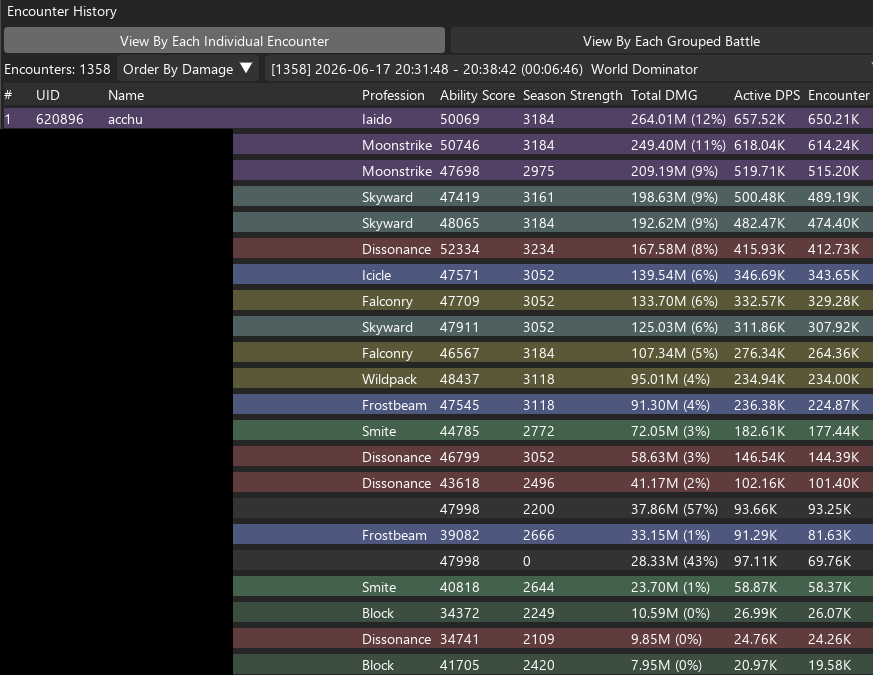Viewport: 873px width, 675px height.
Task: Open the encounter selector World Dominator dropdown
Action: click(x=568, y=69)
